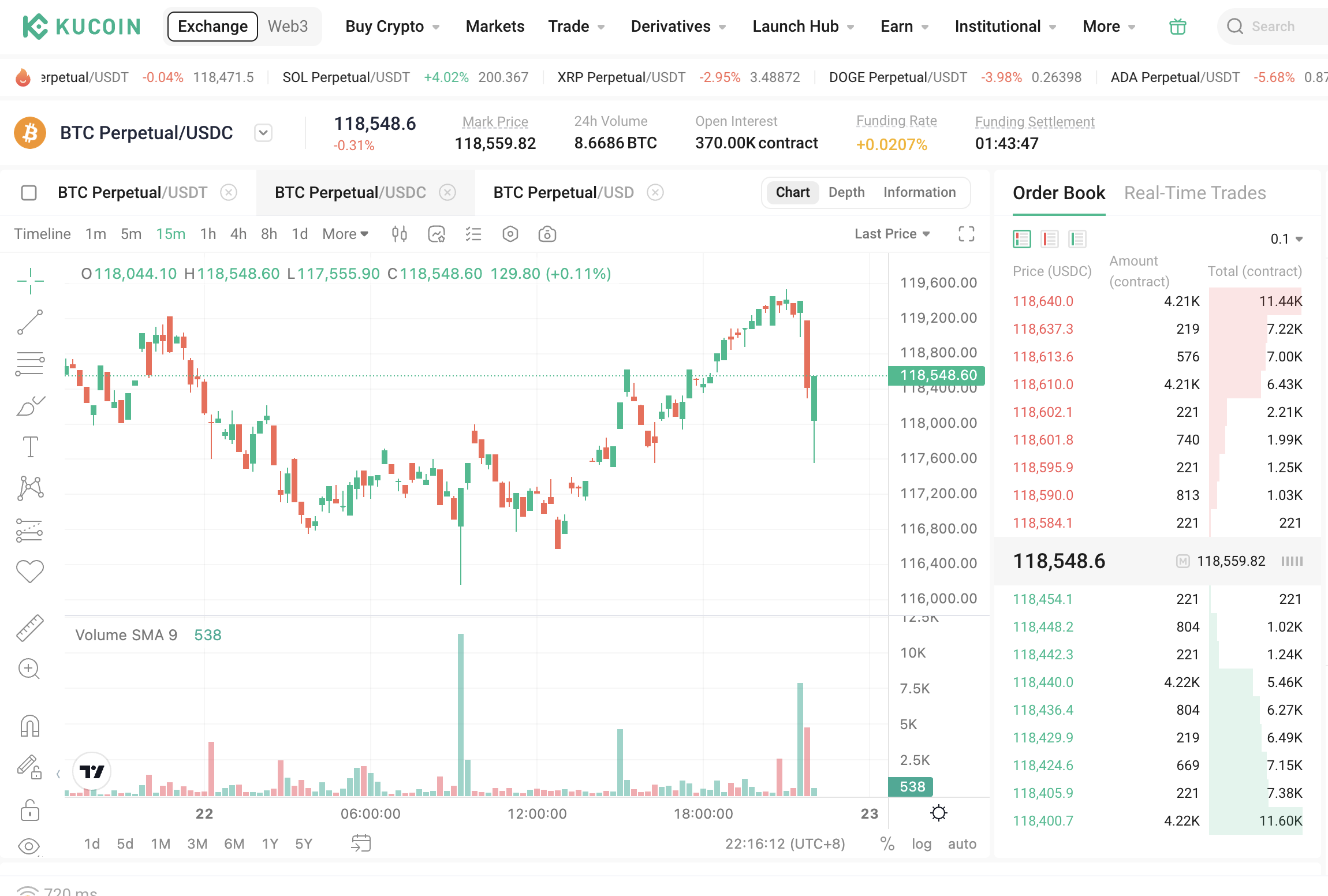
Task: Open the Markets page link
Action: pyautogui.click(x=495, y=27)
